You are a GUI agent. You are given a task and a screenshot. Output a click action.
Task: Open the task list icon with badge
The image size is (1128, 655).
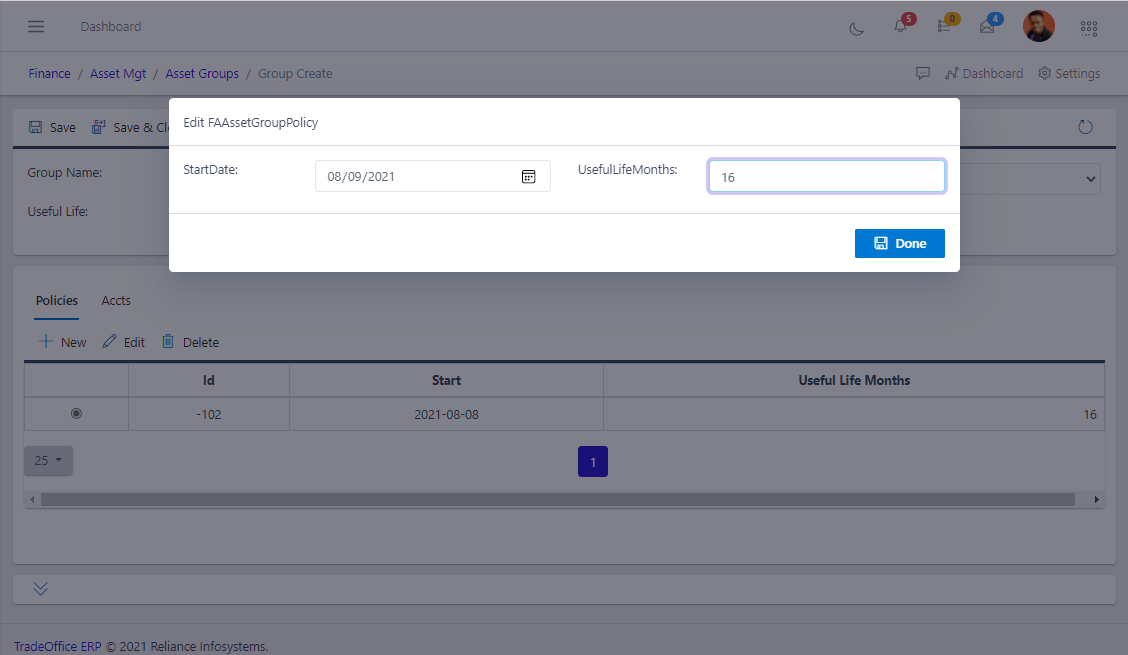point(943,27)
